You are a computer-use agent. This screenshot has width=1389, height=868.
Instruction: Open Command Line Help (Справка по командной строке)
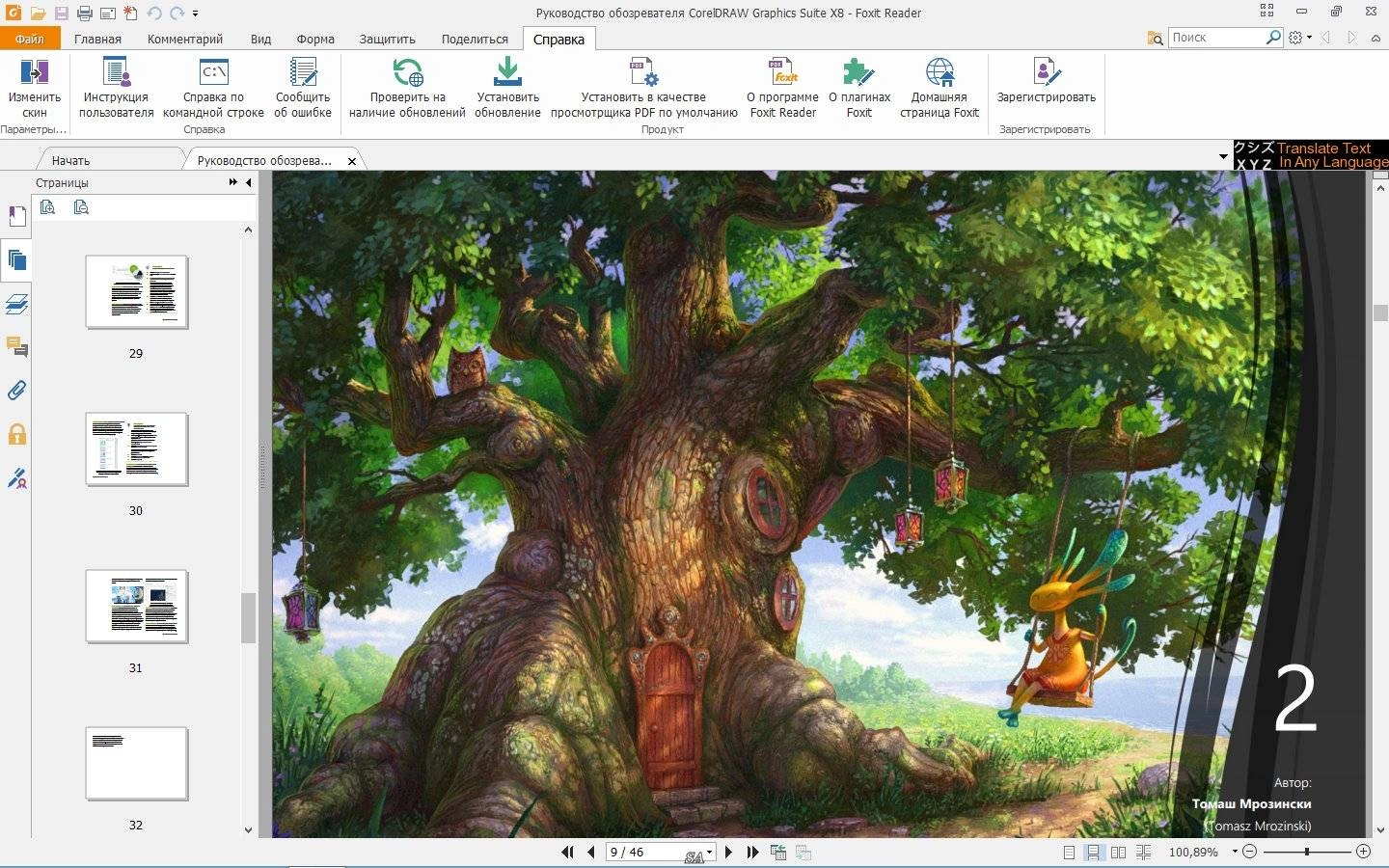pos(213,88)
